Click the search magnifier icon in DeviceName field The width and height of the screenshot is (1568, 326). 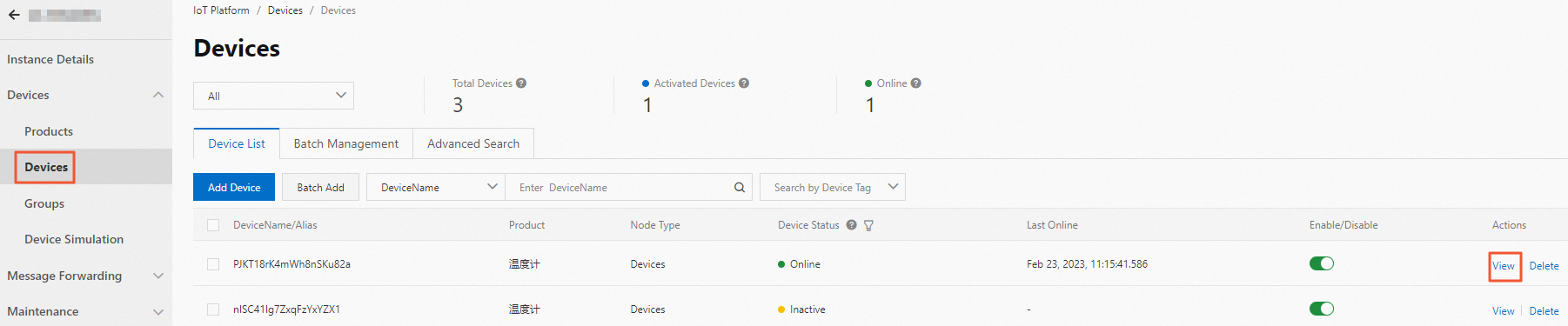tap(740, 187)
